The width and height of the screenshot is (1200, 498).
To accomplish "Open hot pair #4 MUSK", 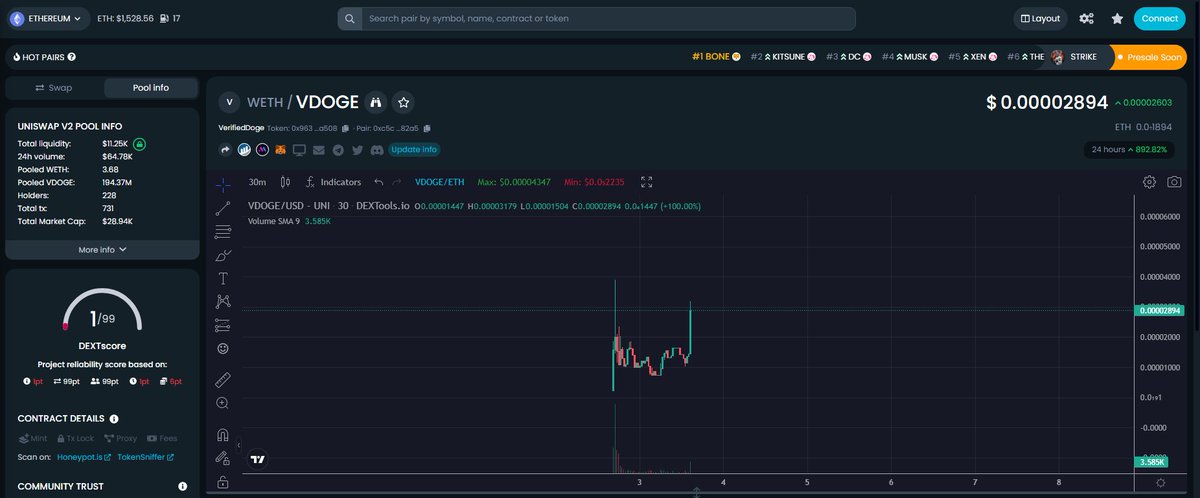I will (x=910, y=57).
